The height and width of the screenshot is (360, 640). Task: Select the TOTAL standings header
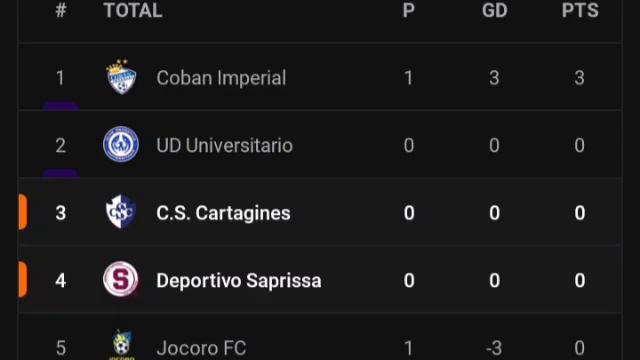point(133,10)
